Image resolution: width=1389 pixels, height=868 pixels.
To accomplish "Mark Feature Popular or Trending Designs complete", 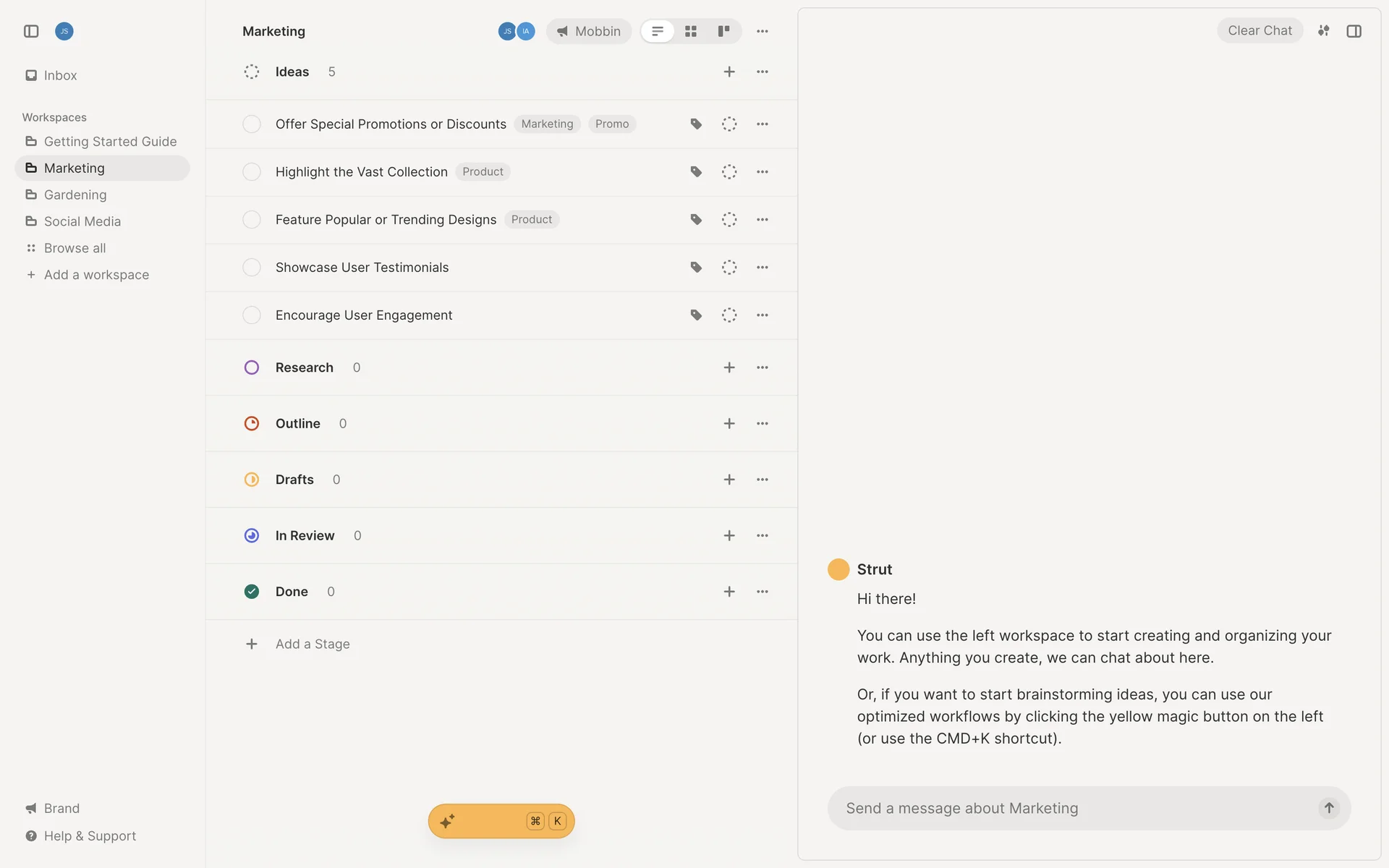I will tap(252, 220).
